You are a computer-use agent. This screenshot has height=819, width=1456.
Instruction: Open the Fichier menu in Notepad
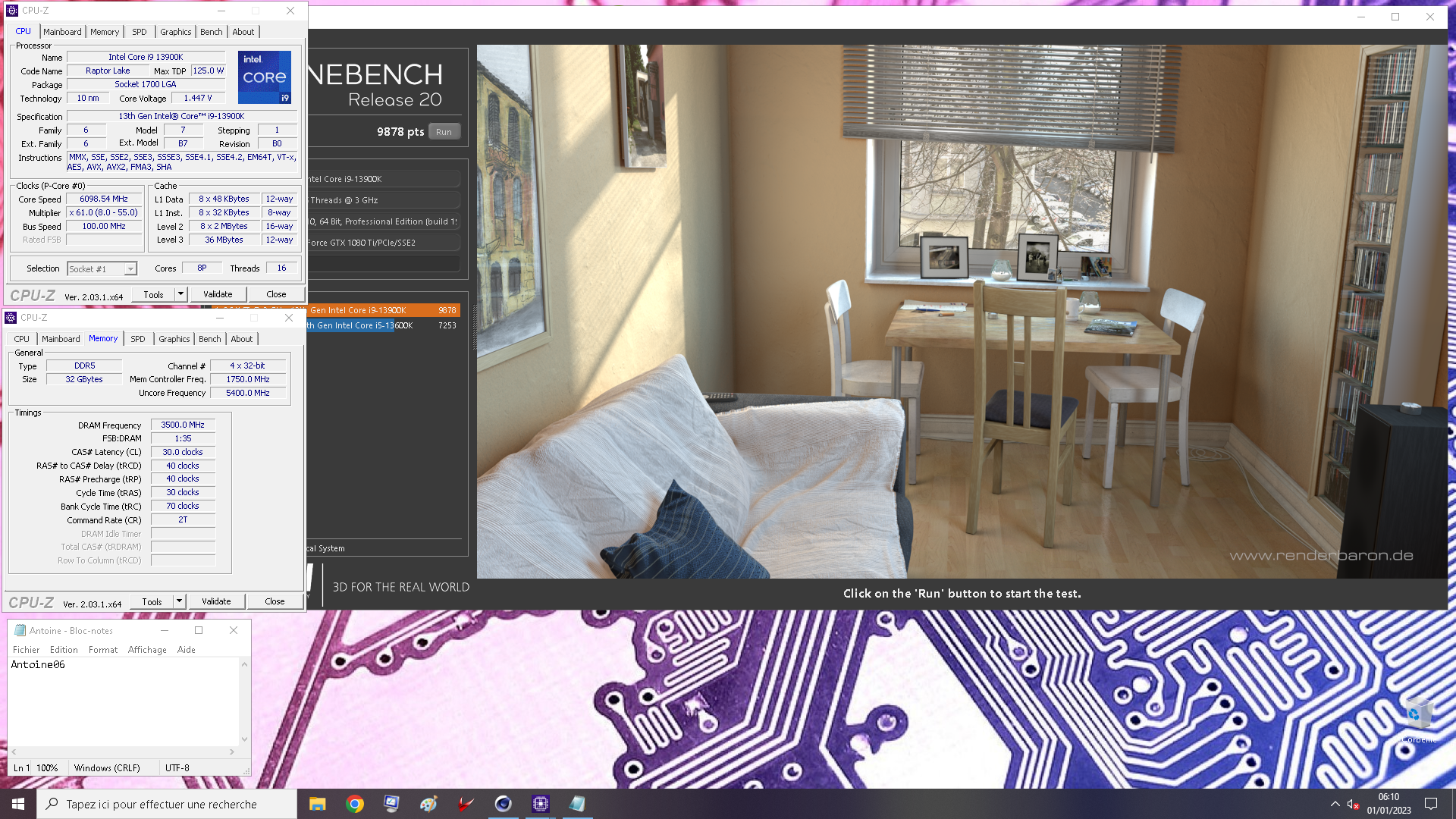coord(26,650)
